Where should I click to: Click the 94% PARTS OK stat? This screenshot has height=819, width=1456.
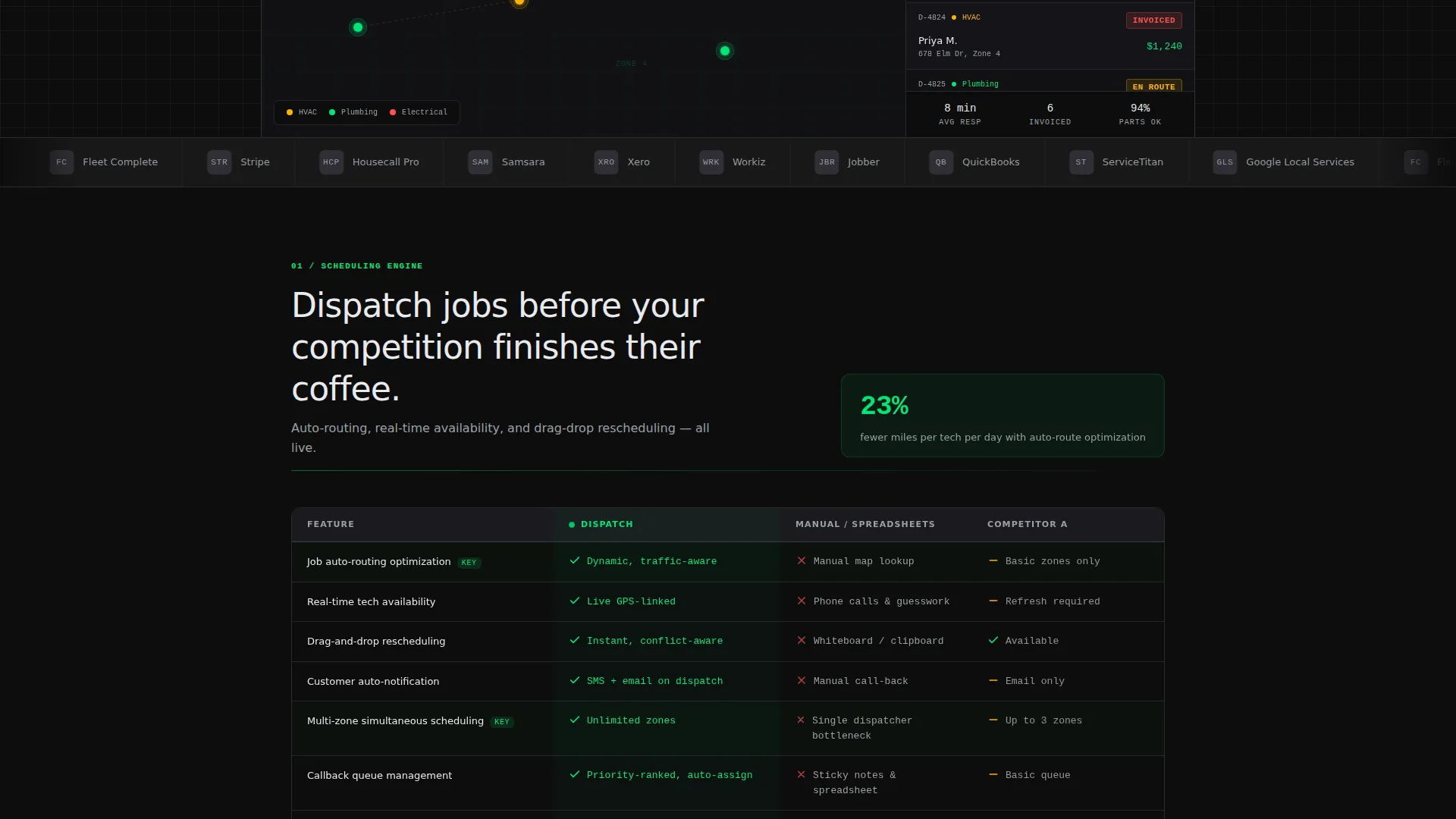tap(1140, 114)
